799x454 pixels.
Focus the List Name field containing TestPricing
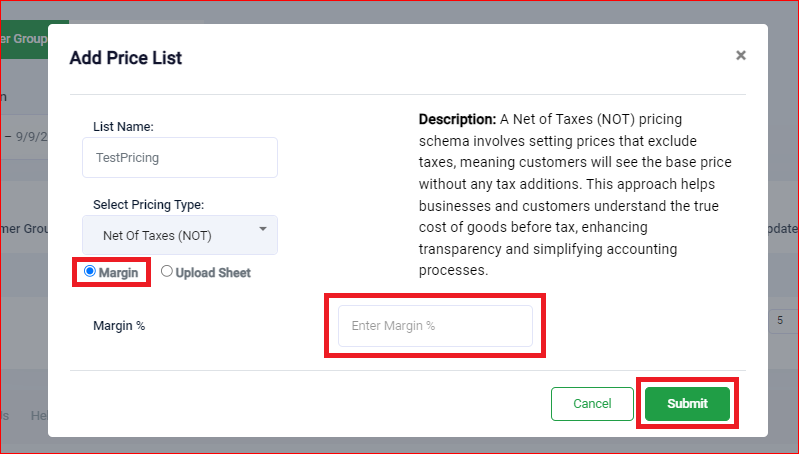click(180, 157)
